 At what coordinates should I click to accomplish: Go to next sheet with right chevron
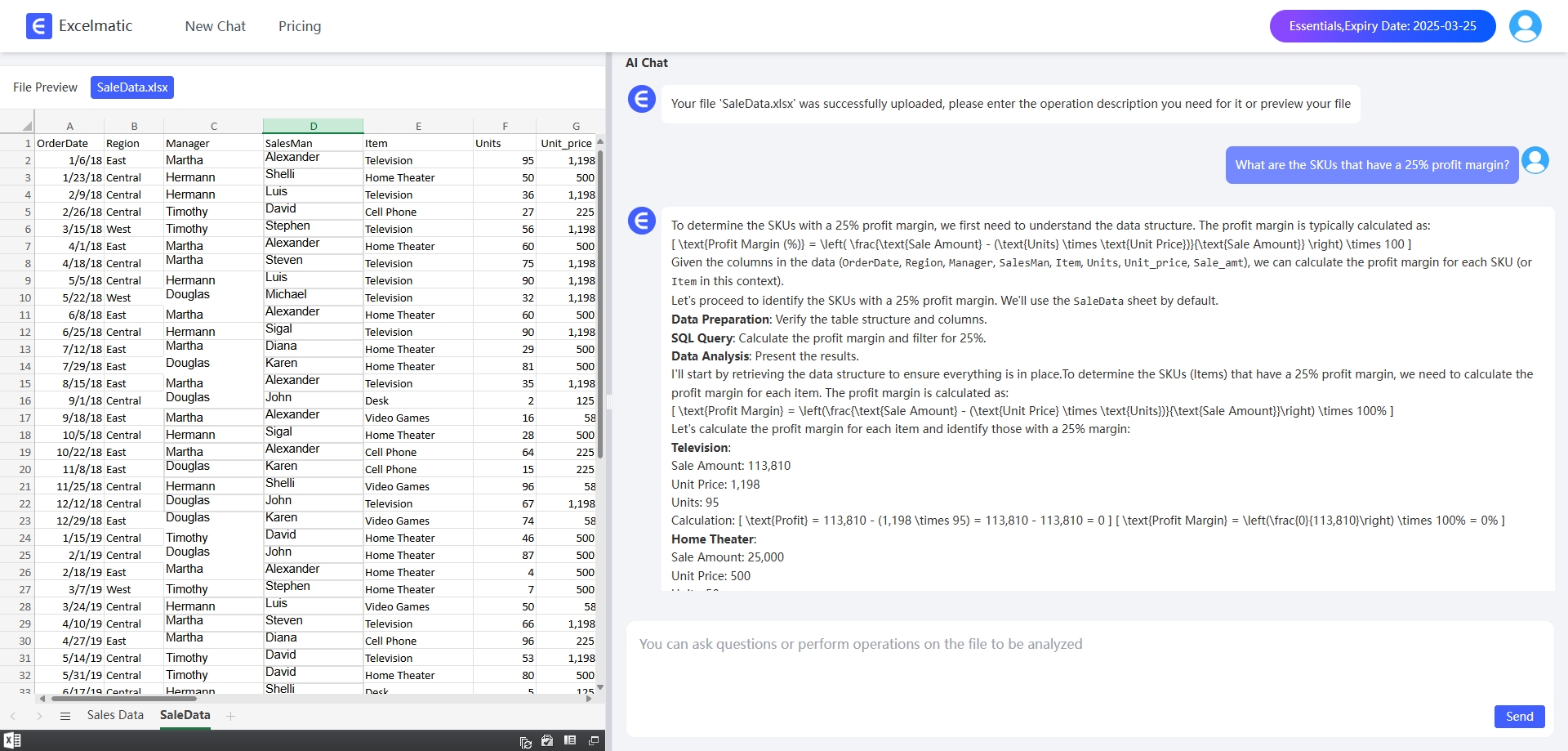(39, 716)
